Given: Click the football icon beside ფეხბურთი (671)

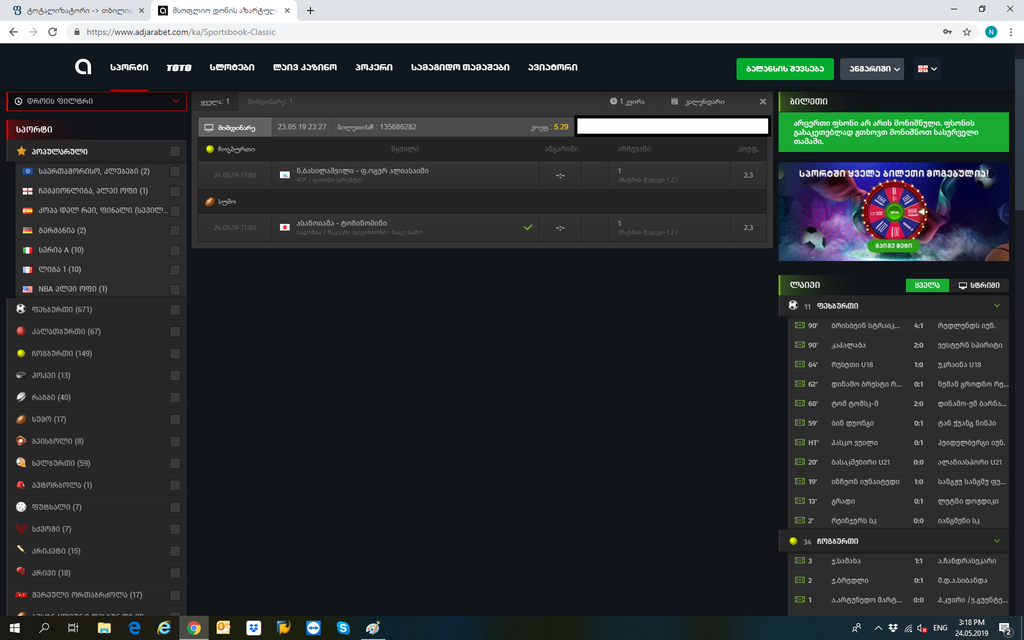Looking at the screenshot, I should pos(21,309).
